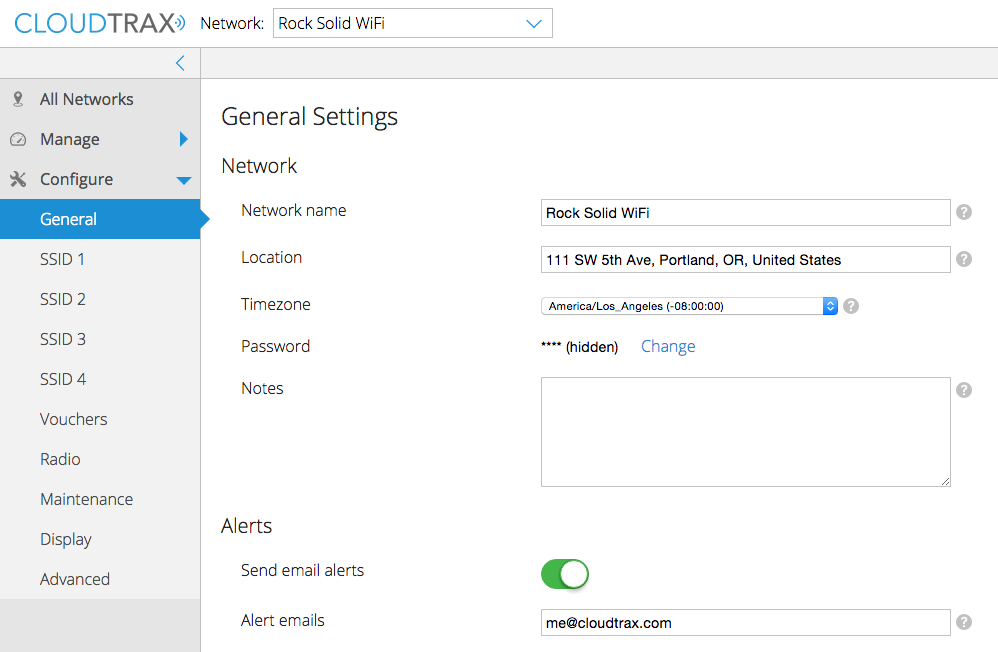
Task: Click help icon beside Notes box
Action: tap(964, 390)
